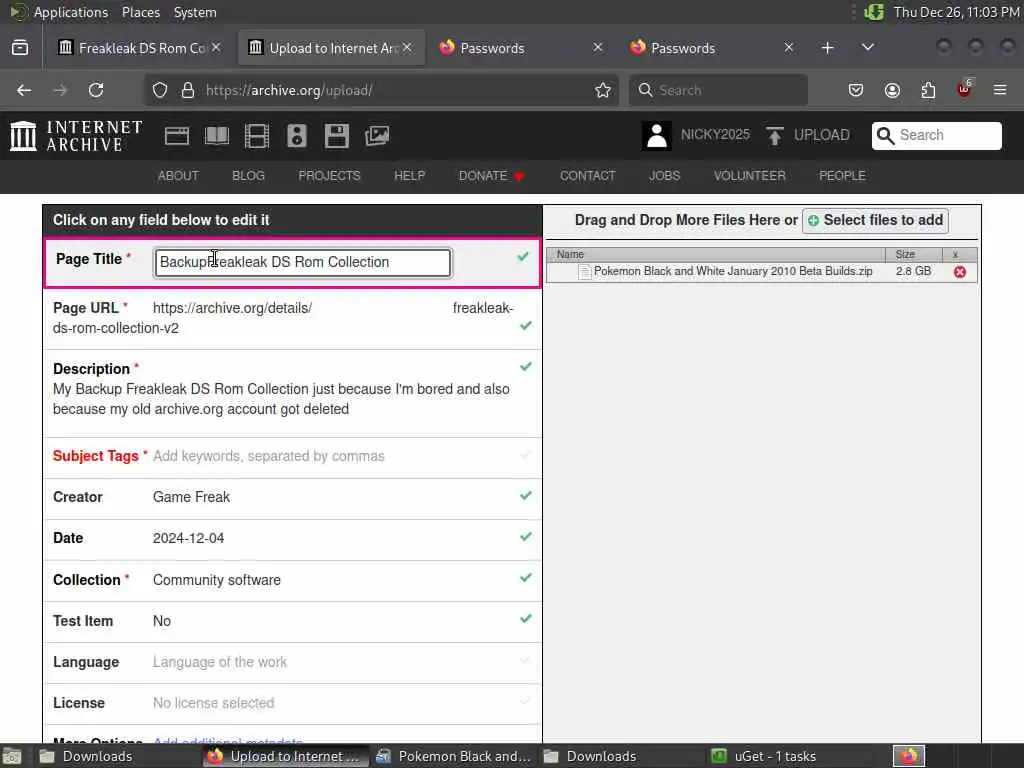This screenshot has width=1024, height=768.
Task: Edit the Date value 2024-12-04
Action: (x=188, y=538)
